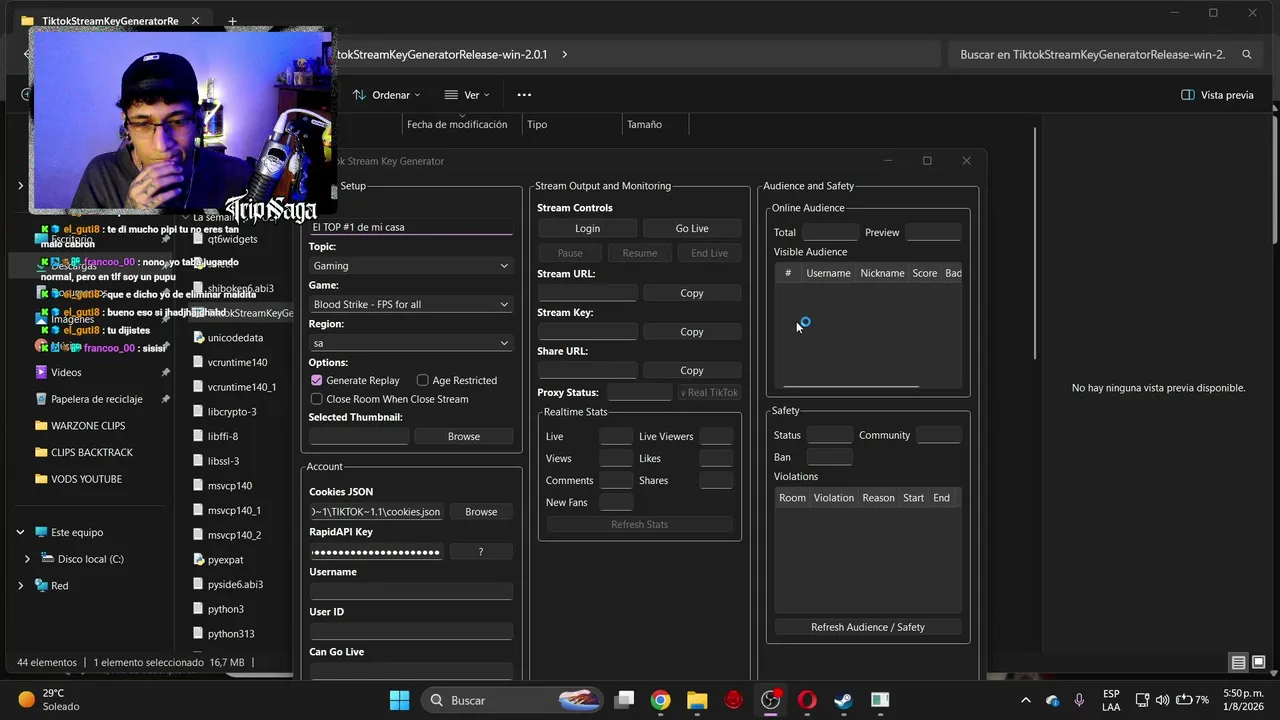Open the Ver view menu in Explorer
Image resolution: width=1280 pixels, height=720 pixels.
(x=467, y=95)
